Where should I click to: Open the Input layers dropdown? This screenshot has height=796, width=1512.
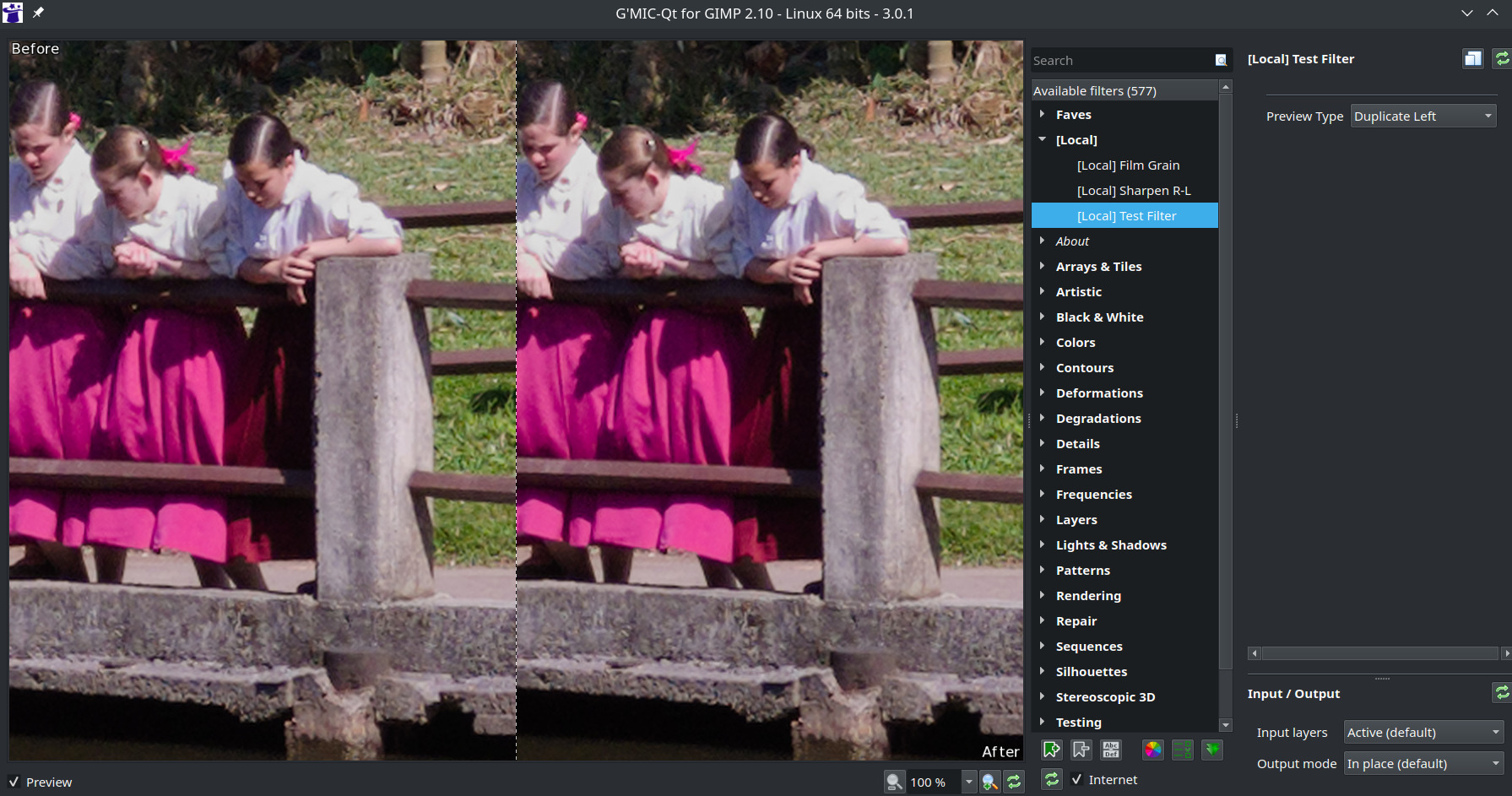point(1423,733)
